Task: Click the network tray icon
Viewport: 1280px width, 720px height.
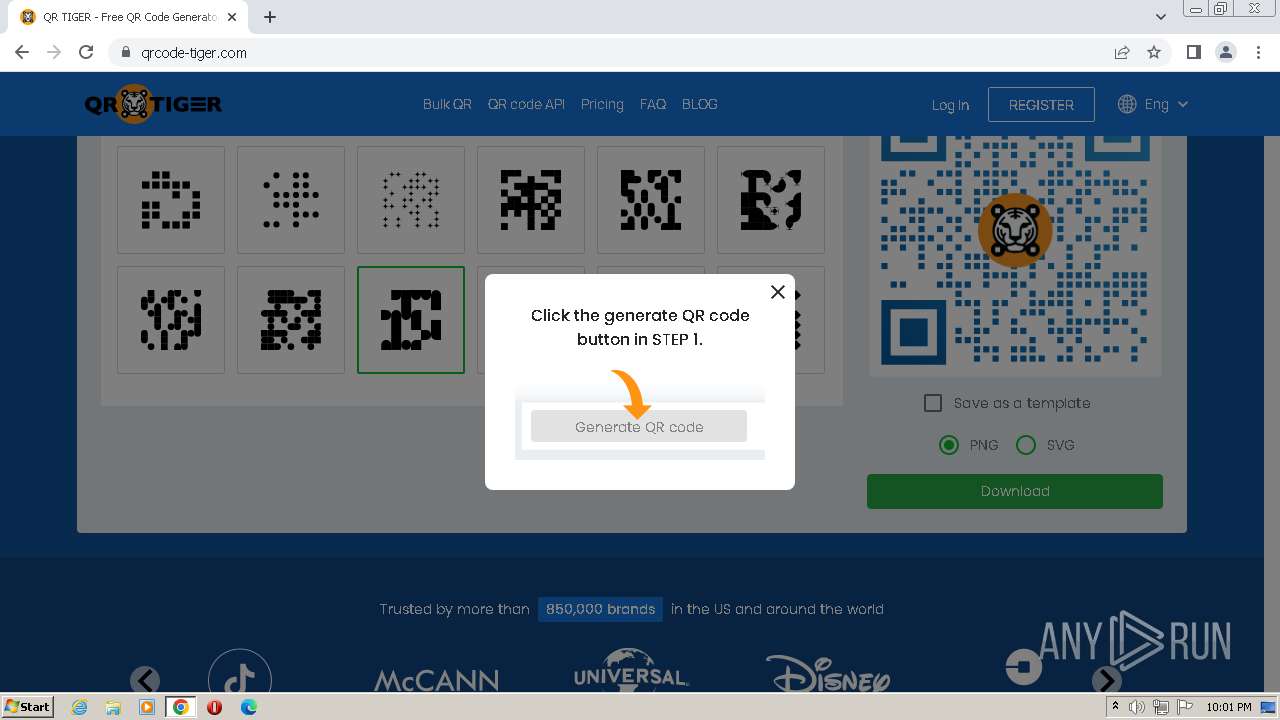Action: [x=1160, y=707]
